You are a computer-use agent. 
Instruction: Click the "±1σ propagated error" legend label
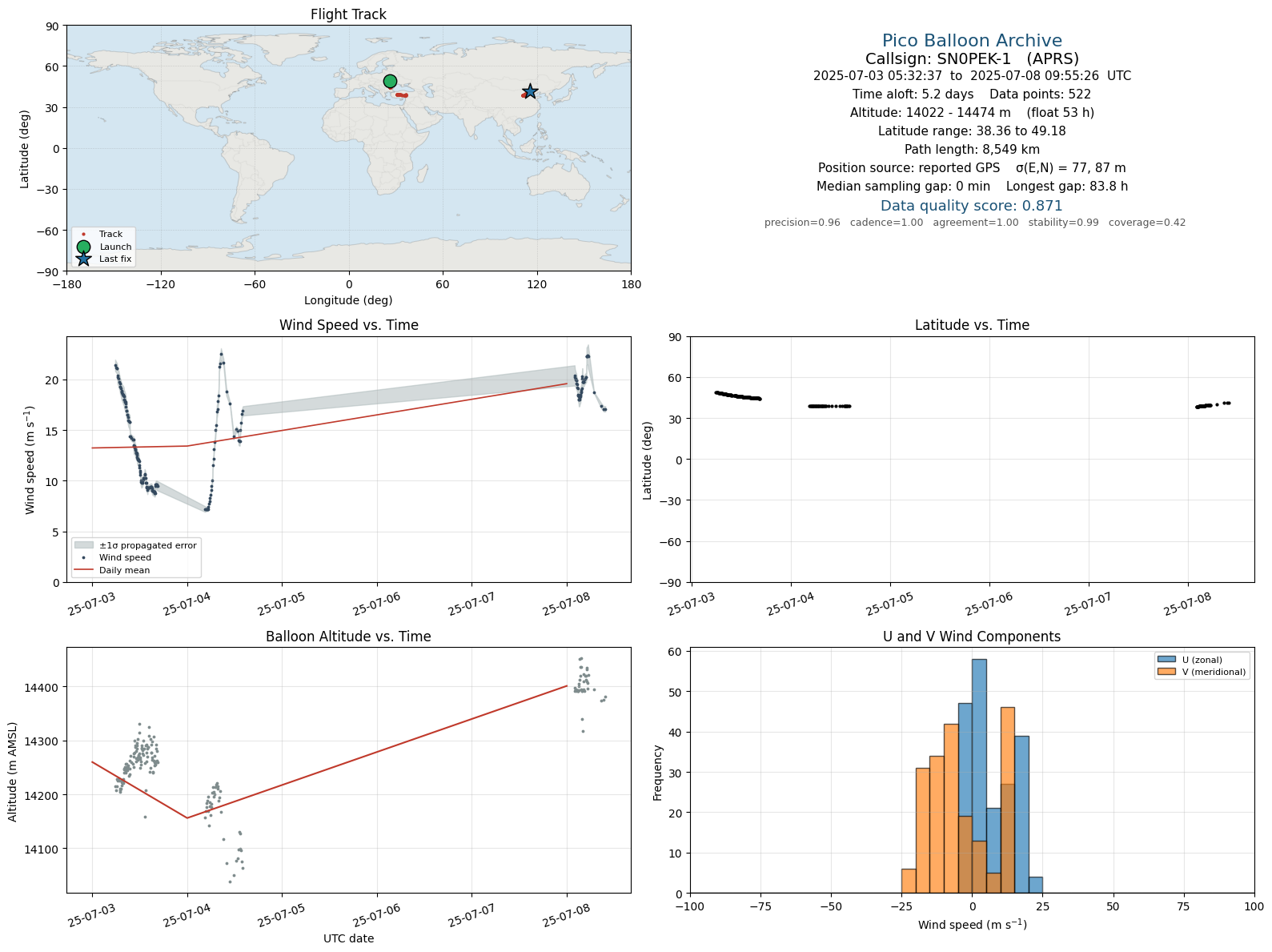(x=148, y=545)
